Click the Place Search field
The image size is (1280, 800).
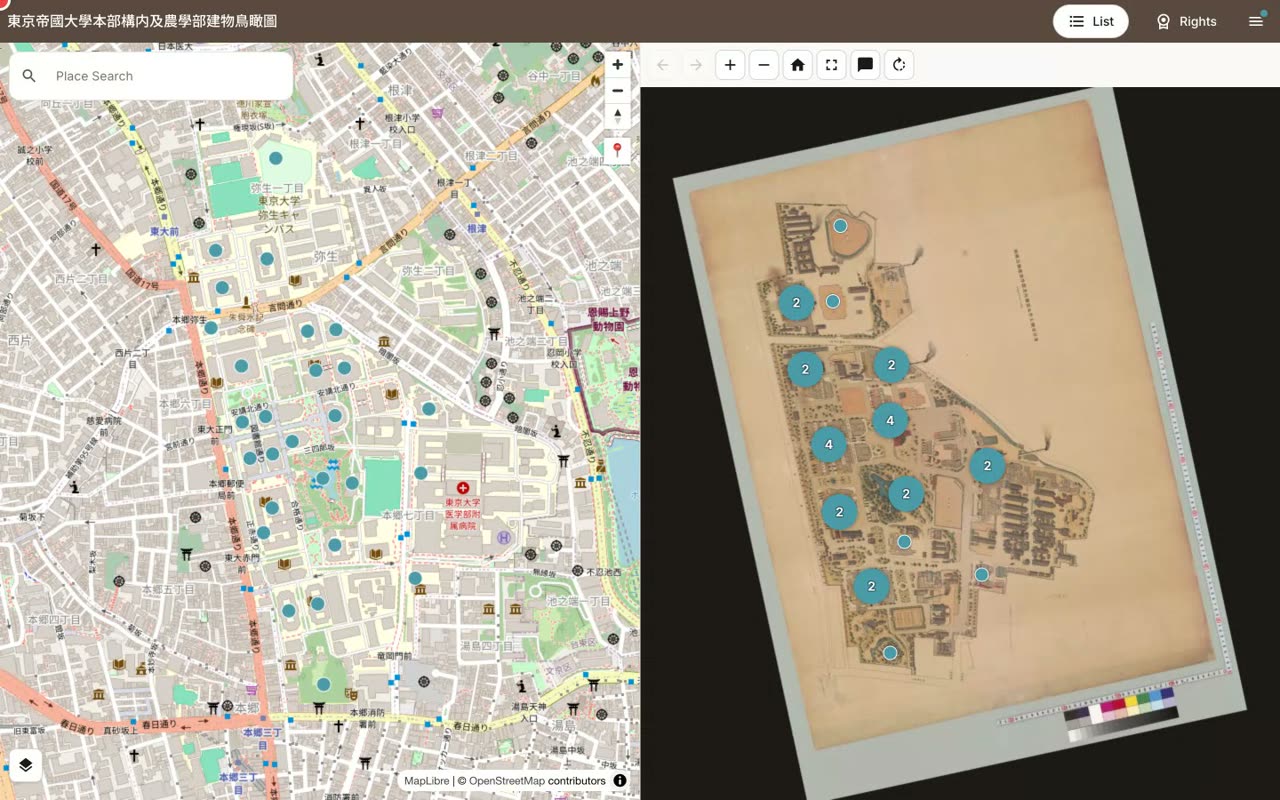pos(151,76)
